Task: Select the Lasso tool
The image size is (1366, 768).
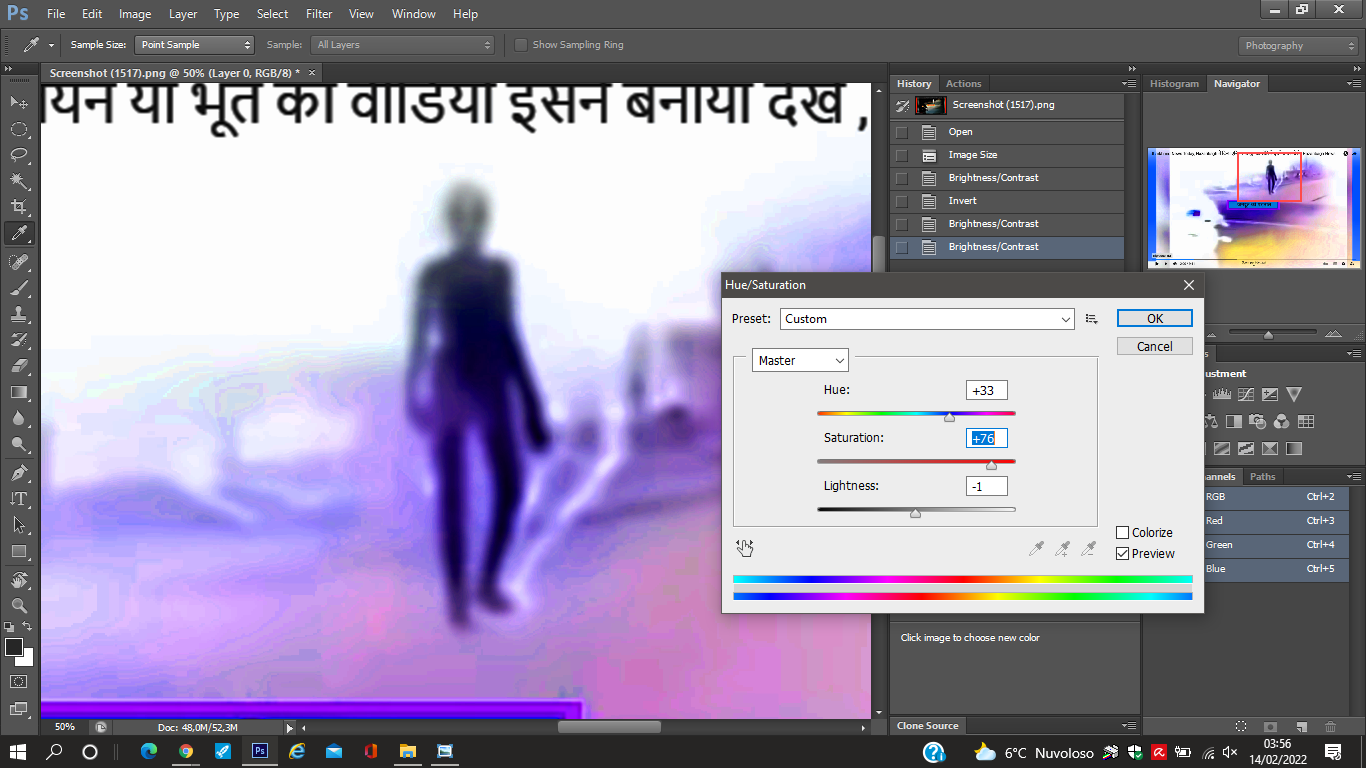Action: 19,155
